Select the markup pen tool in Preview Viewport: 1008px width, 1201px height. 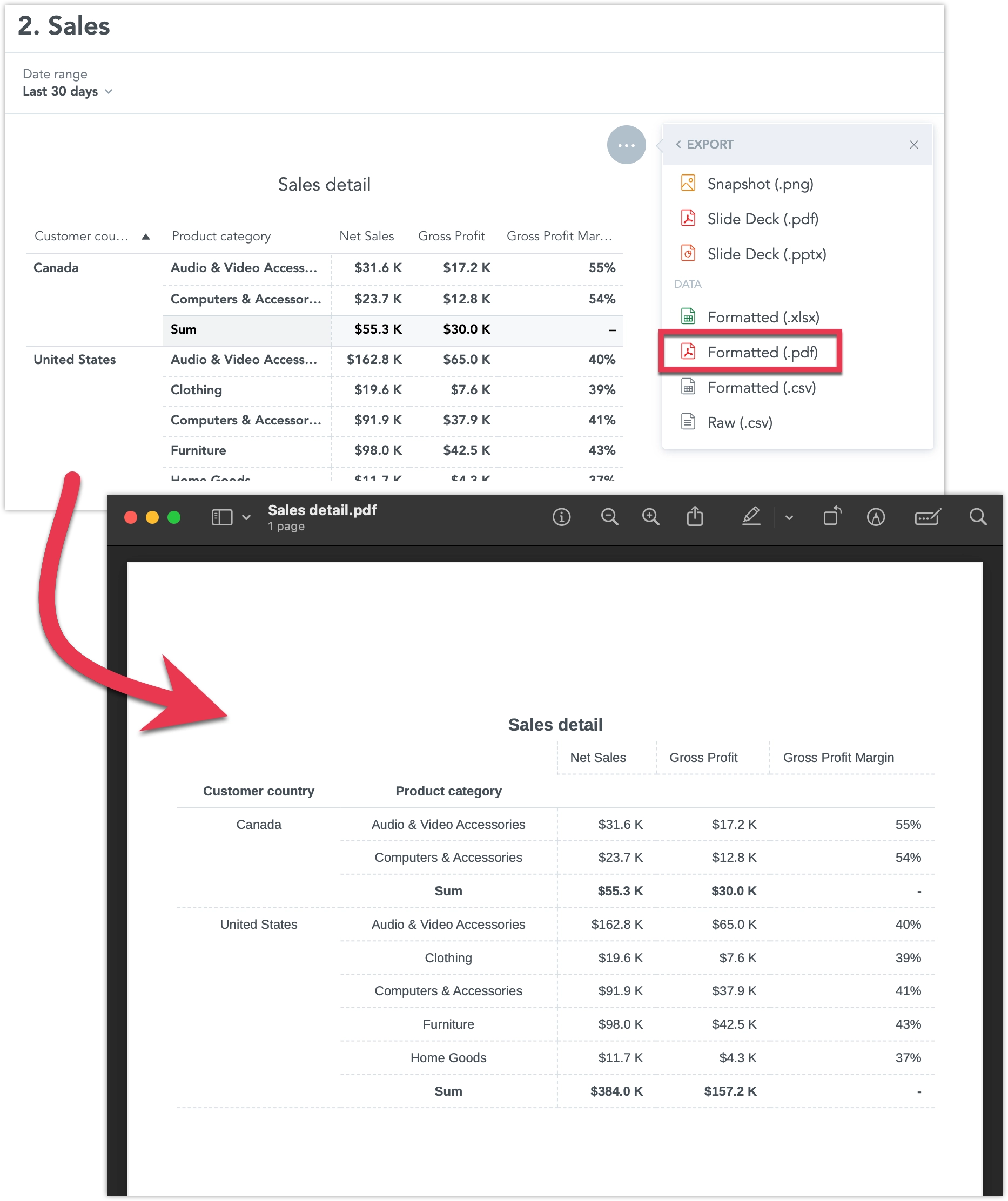coord(752,516)
